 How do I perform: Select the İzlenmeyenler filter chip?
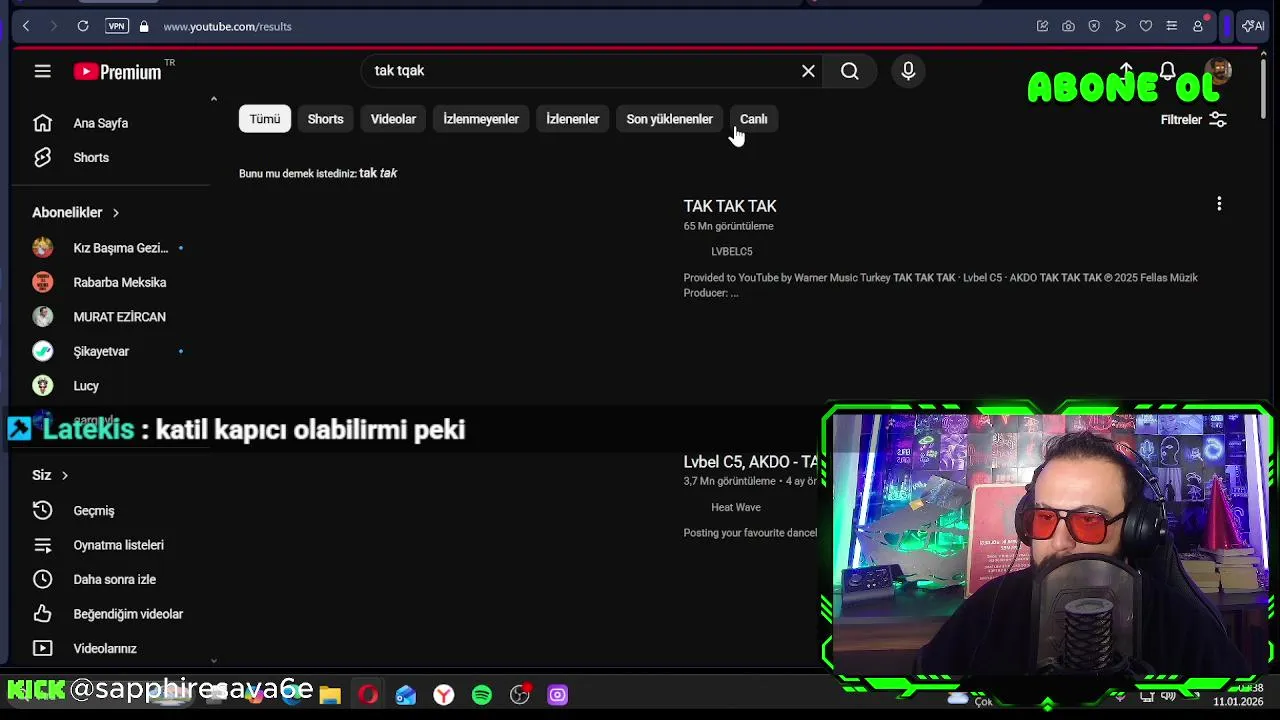coord(481,119)
